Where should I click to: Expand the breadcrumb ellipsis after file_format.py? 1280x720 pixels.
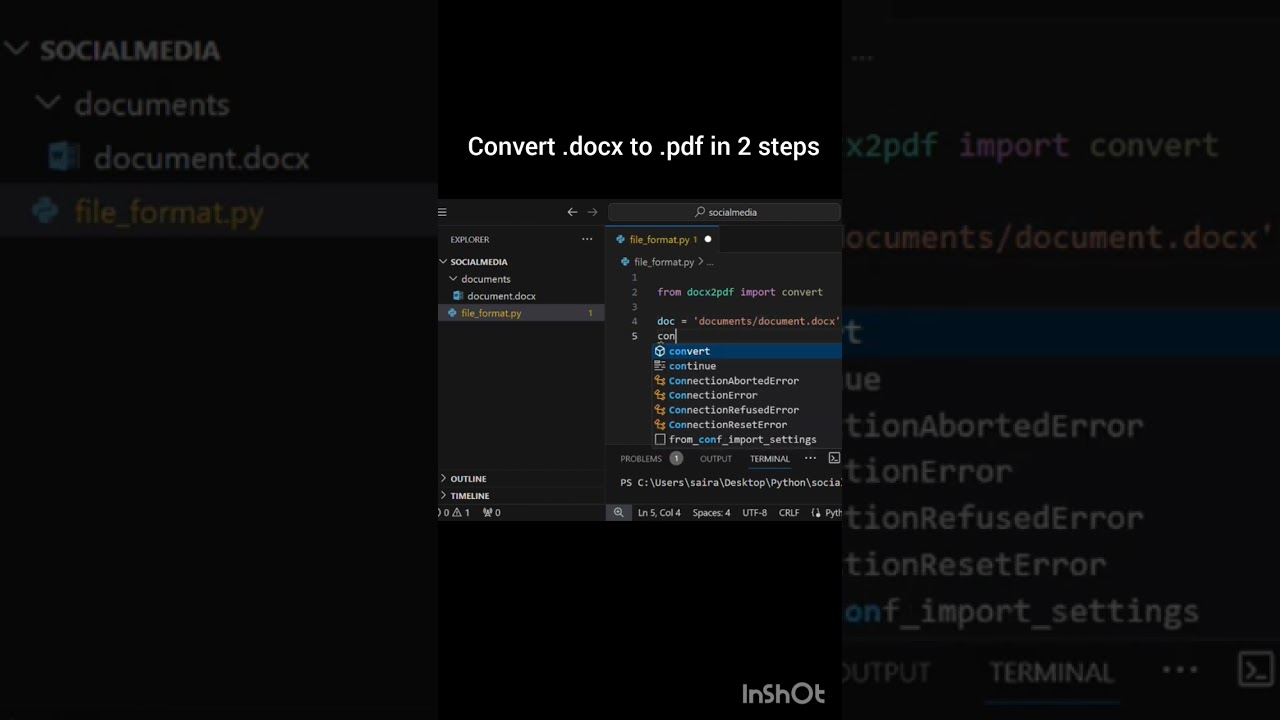(x=711, y=262)
